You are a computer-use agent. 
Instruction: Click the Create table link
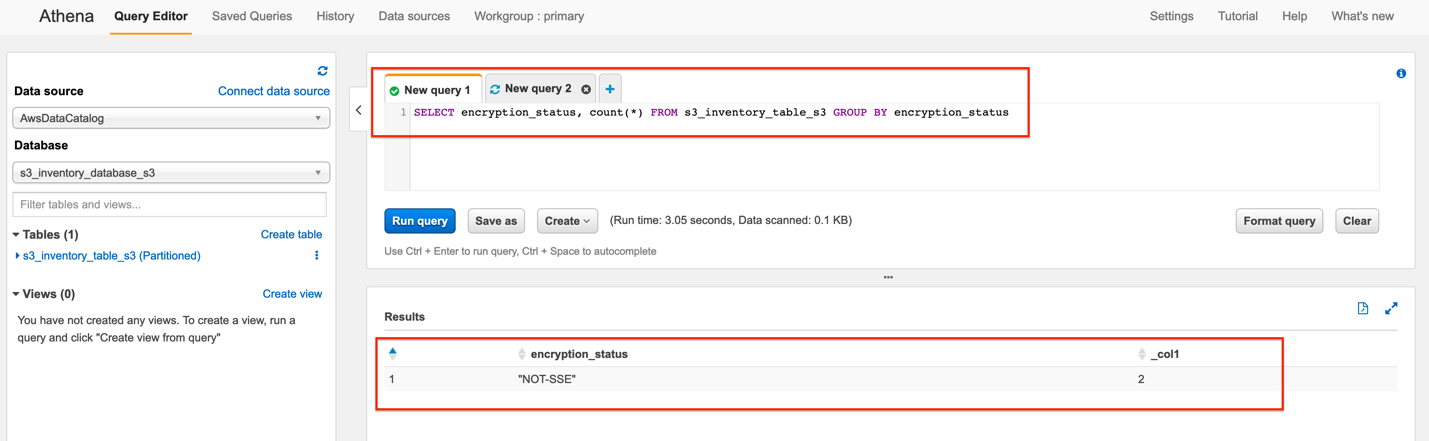[291, 234]
